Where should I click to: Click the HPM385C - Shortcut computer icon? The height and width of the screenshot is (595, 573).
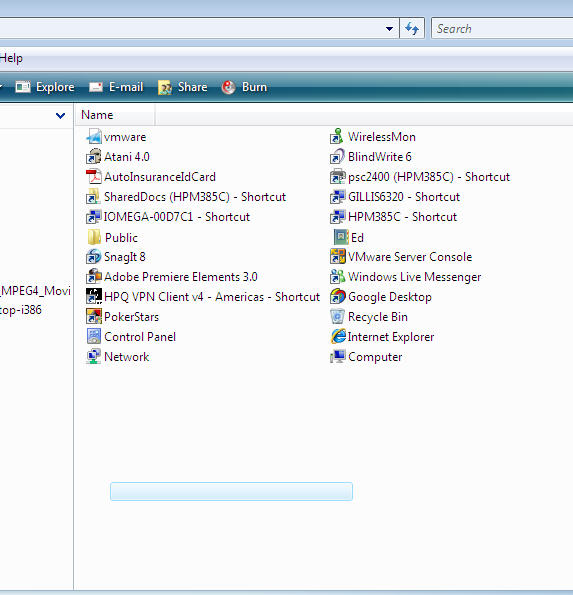tap(337, 217)
